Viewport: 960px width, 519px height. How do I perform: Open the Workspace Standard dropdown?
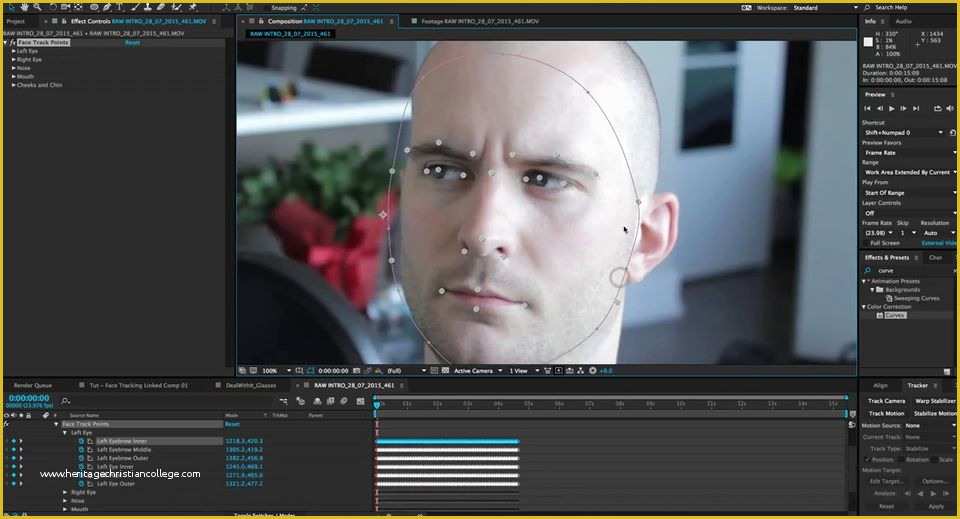[x=824, y=7]
